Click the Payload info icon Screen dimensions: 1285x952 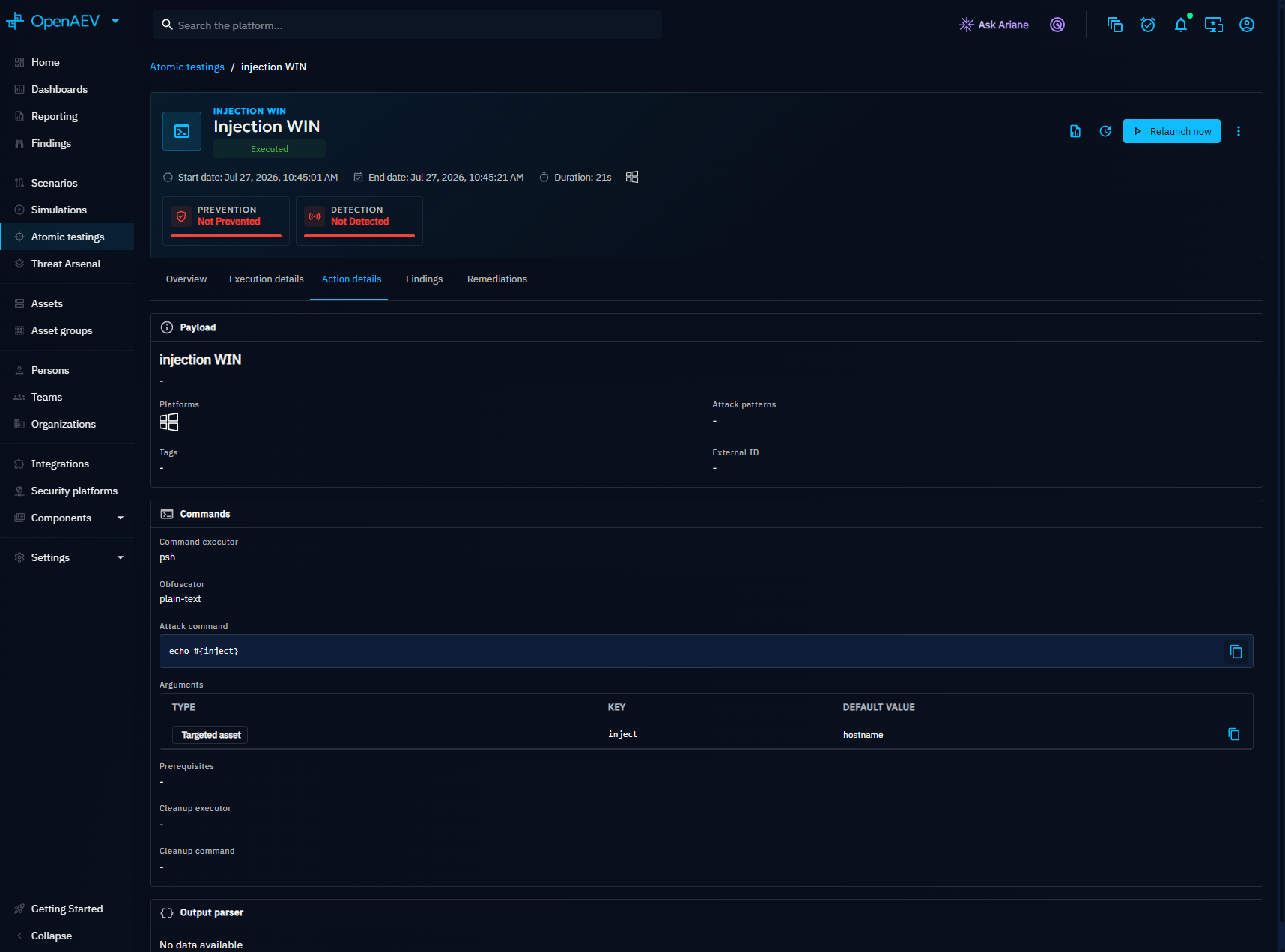pos(167,327)
